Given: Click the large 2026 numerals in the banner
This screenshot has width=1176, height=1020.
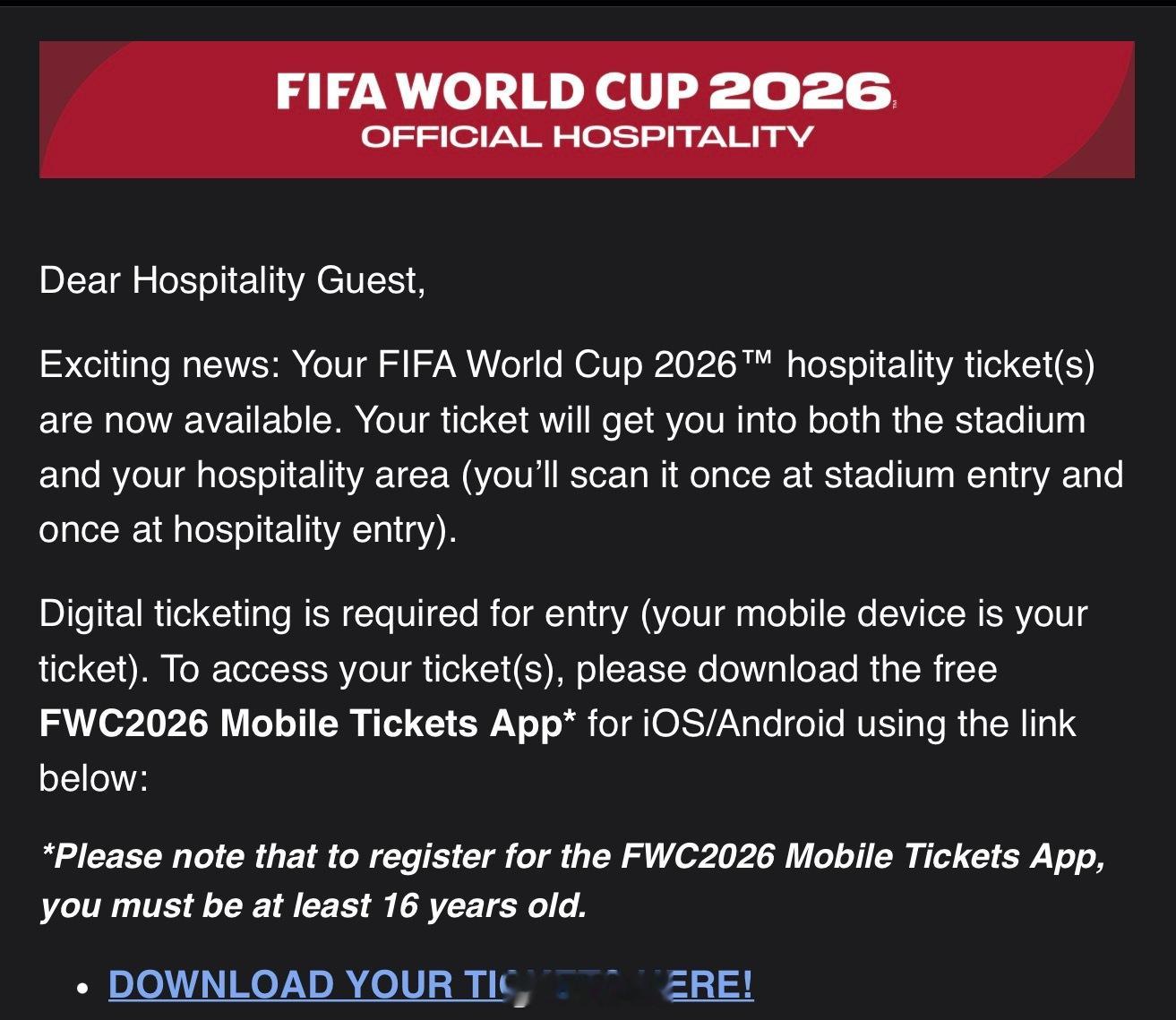Looking at the screenshot, I should 802,91.
